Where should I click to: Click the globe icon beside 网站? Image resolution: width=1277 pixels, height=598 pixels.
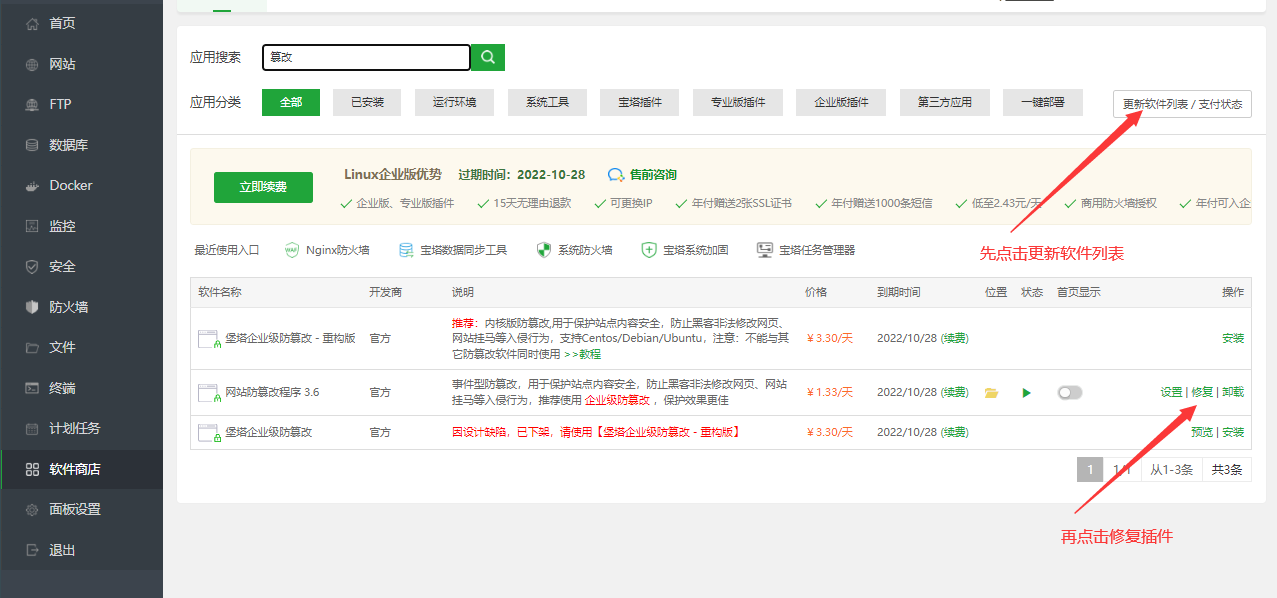point(32,64)
